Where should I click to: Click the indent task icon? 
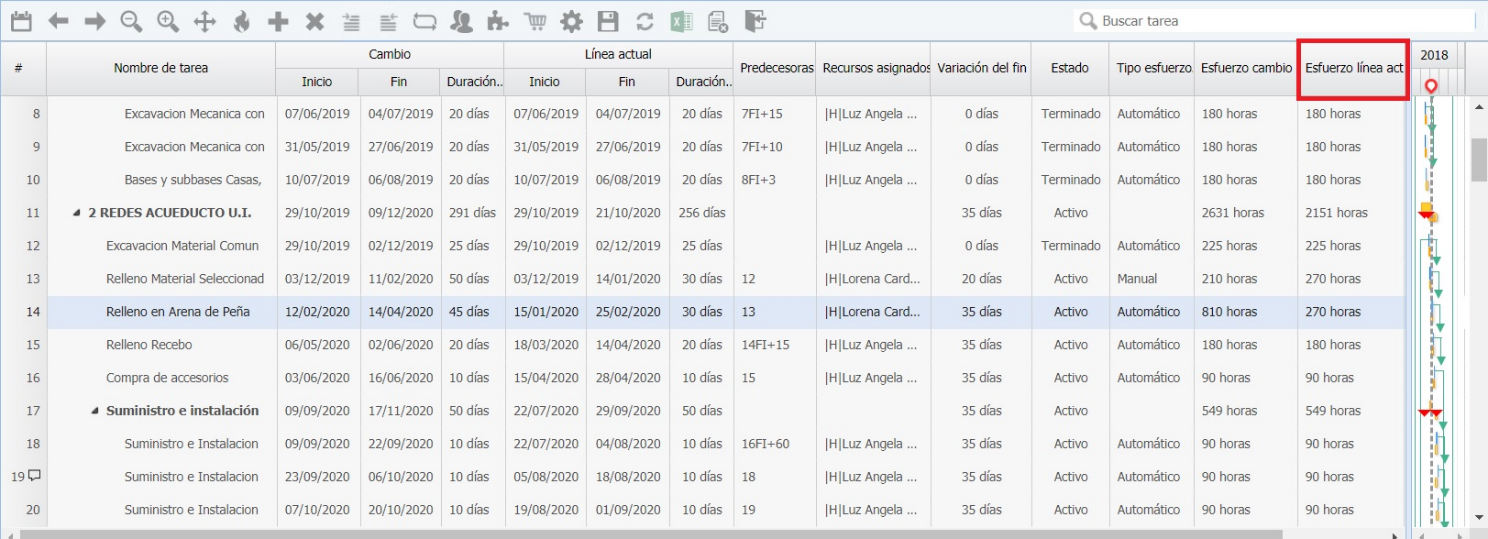pos(351,20)
